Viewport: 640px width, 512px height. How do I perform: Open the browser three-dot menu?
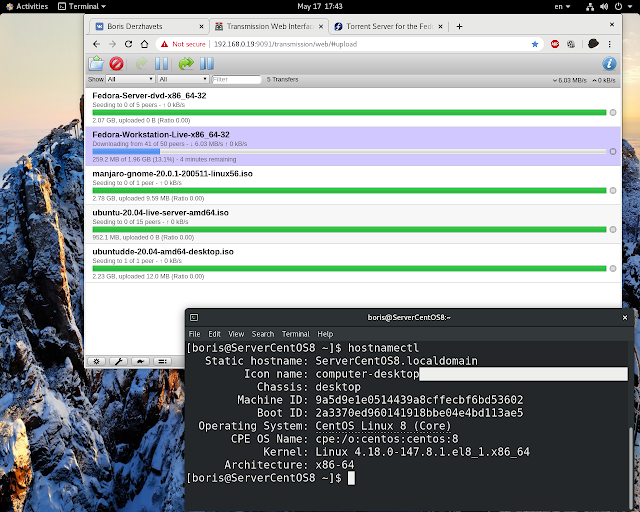coord(609,44)
